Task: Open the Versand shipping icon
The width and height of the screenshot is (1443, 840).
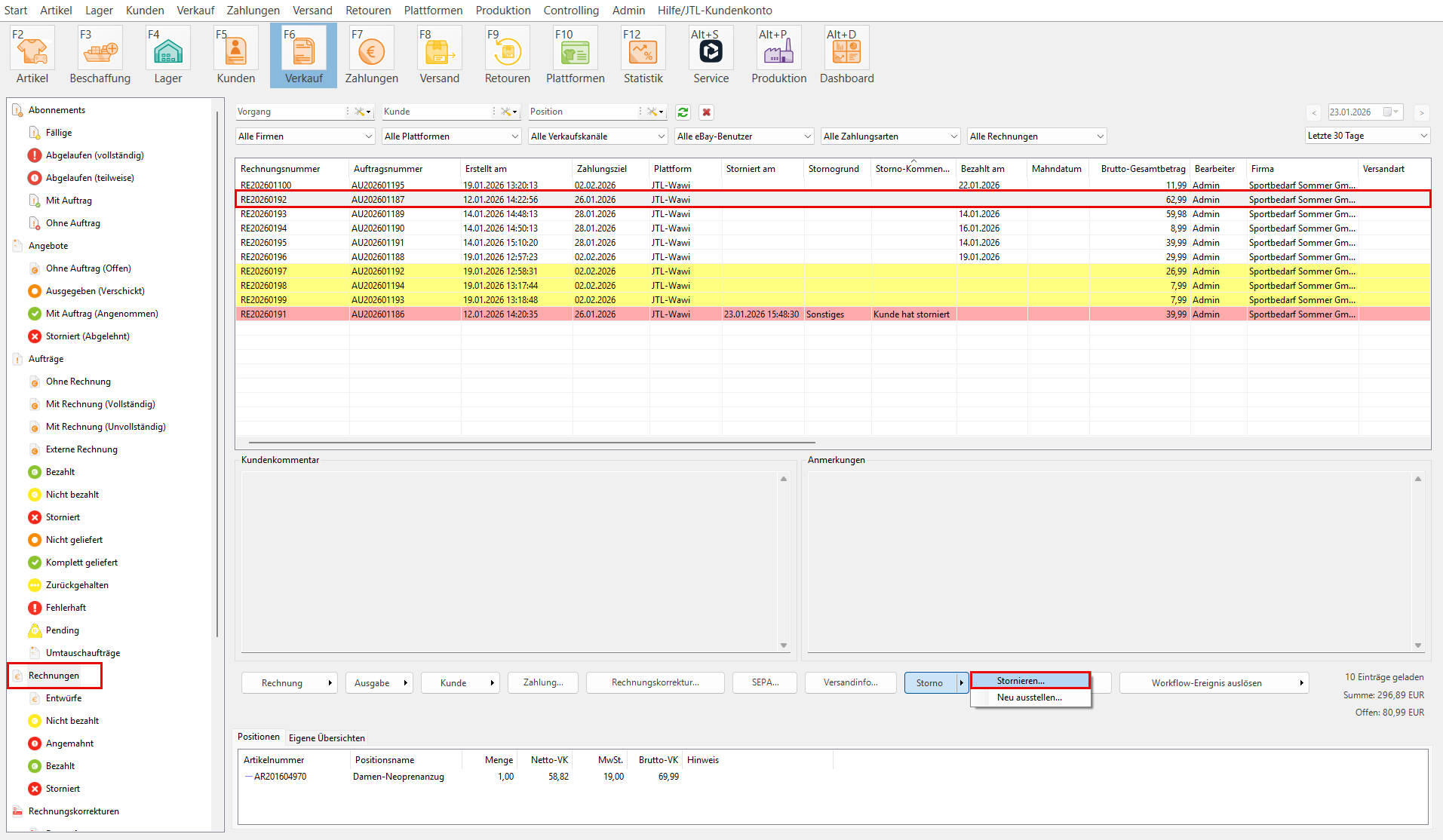Action: [439, 52]
